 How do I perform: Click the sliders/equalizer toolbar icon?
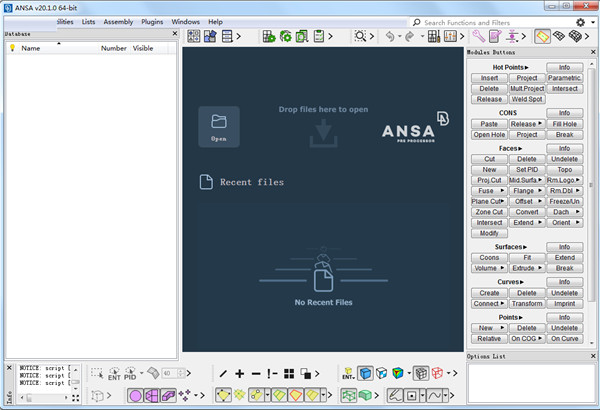pos(450,36)
